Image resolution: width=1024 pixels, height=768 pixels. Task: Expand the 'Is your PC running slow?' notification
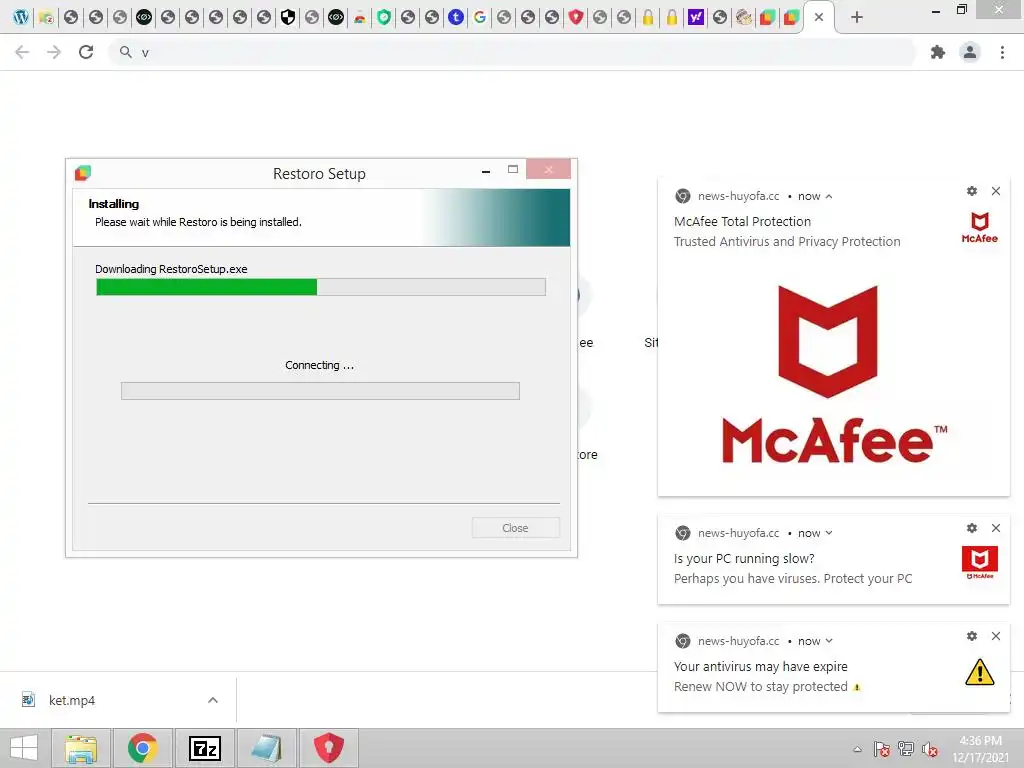tap(829, 533)
